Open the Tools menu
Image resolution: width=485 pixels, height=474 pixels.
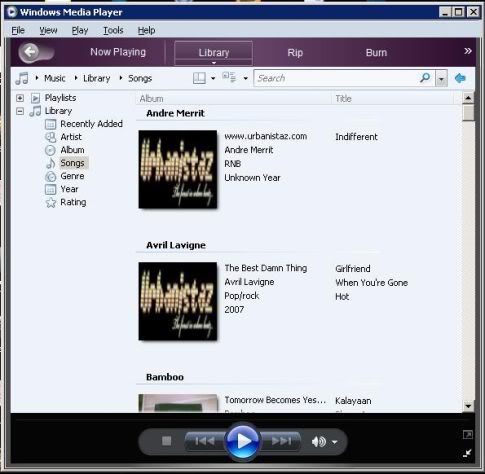pyautogui.click(x=113, y=30)
